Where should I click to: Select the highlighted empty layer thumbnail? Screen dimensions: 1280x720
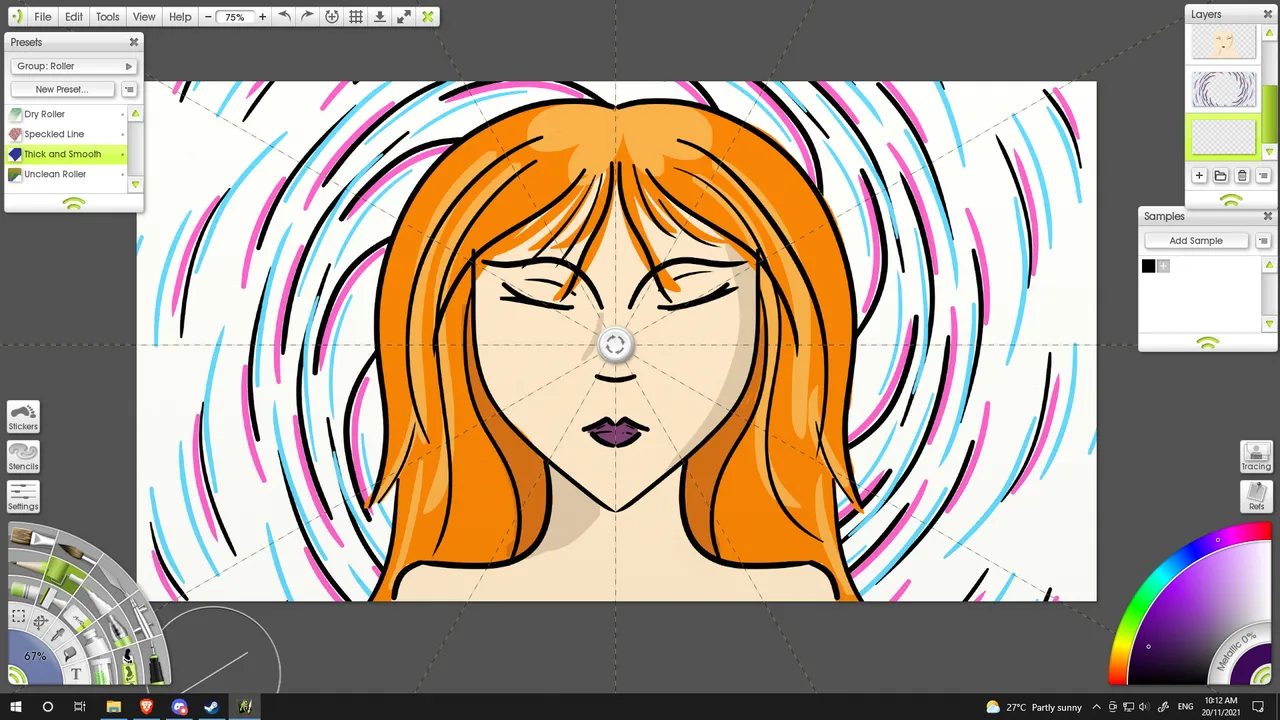pos(1224,137)
